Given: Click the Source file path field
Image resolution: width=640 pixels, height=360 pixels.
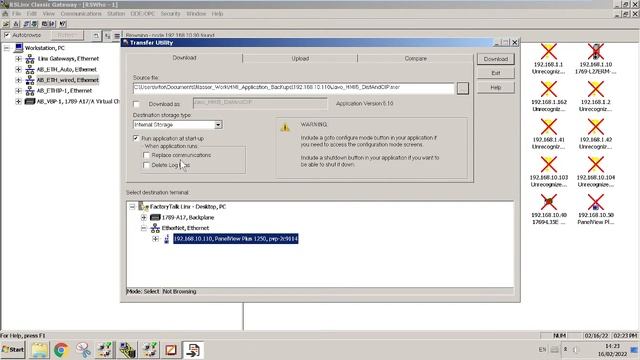Looking at the screenshot, I should tap(293, 88).
